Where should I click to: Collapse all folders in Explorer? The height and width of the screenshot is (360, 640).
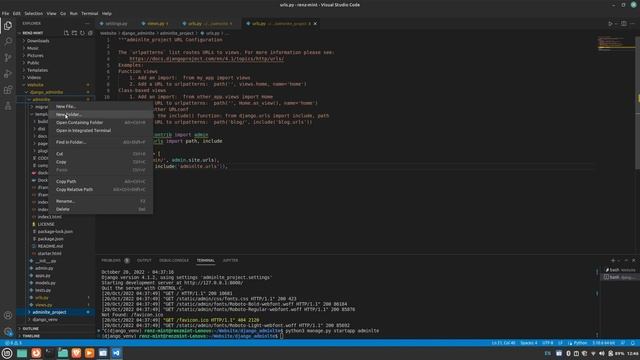click(90, 33)
